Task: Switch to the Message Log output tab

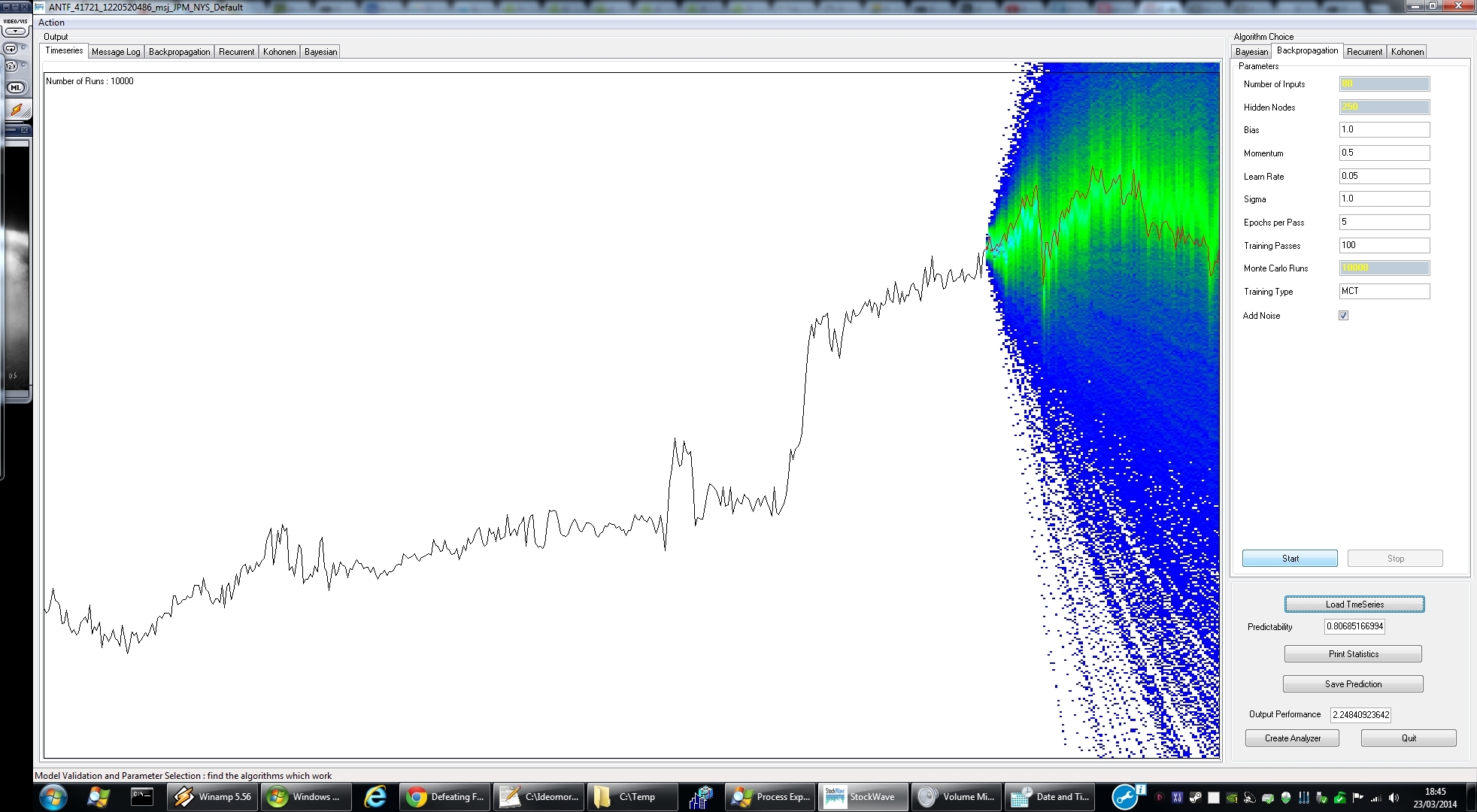Action: coord(116,52)
